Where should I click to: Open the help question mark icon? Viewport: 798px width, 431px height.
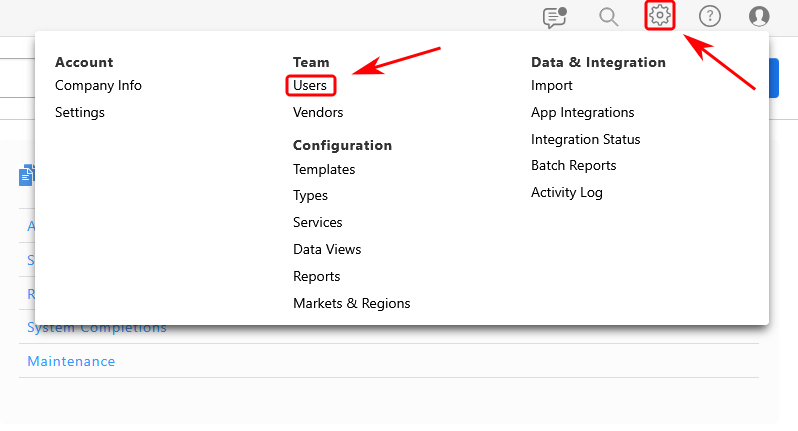[709, 16]
